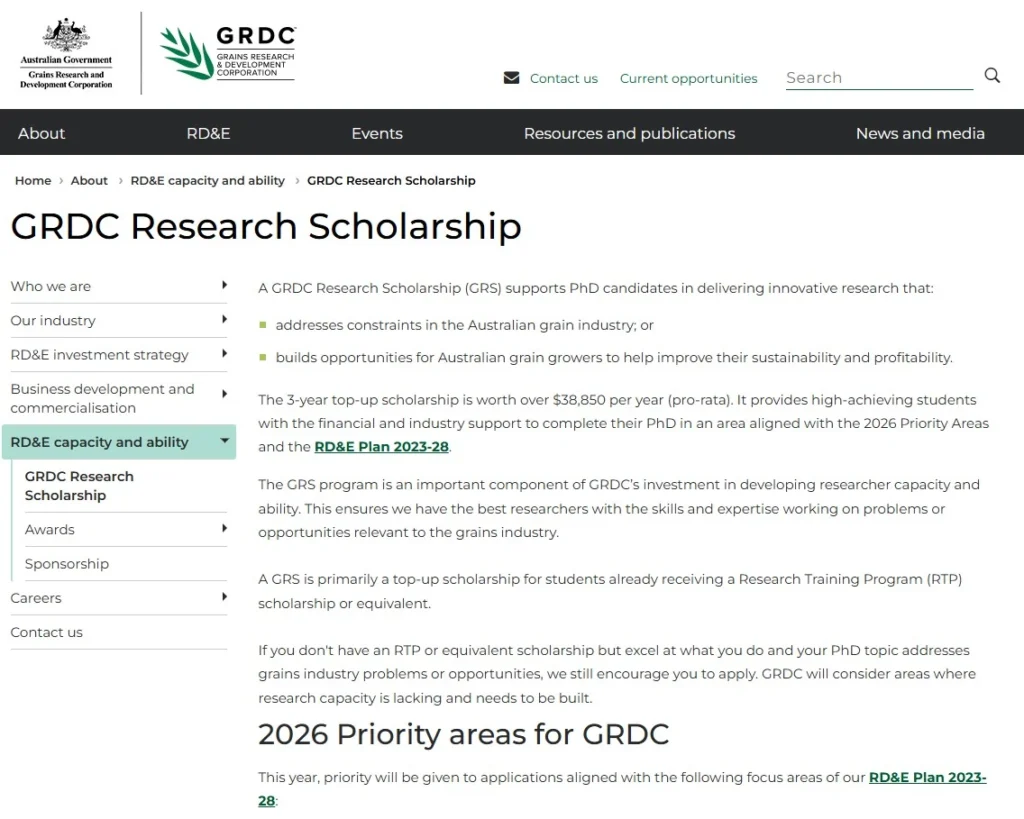Expand the Awards submenu arrow
1024x819 pixels.
point(225,529)
